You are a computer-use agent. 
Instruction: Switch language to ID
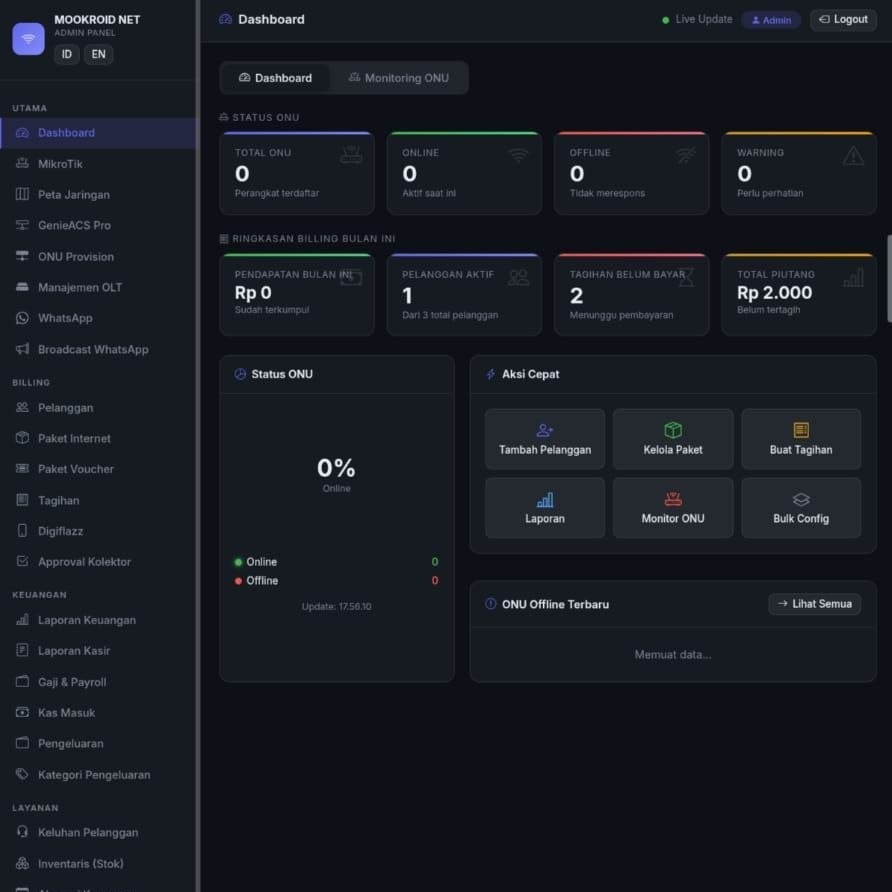click(67, 55)
